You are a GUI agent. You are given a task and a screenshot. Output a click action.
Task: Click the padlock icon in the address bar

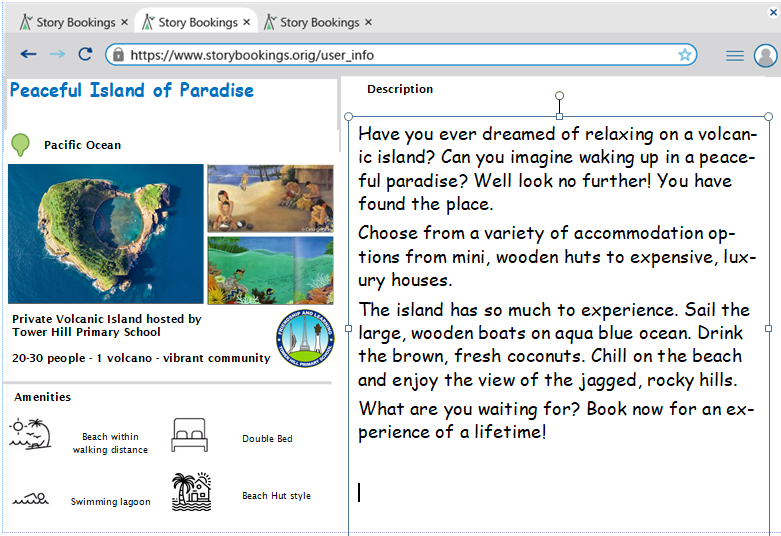[x=118, y=54]
